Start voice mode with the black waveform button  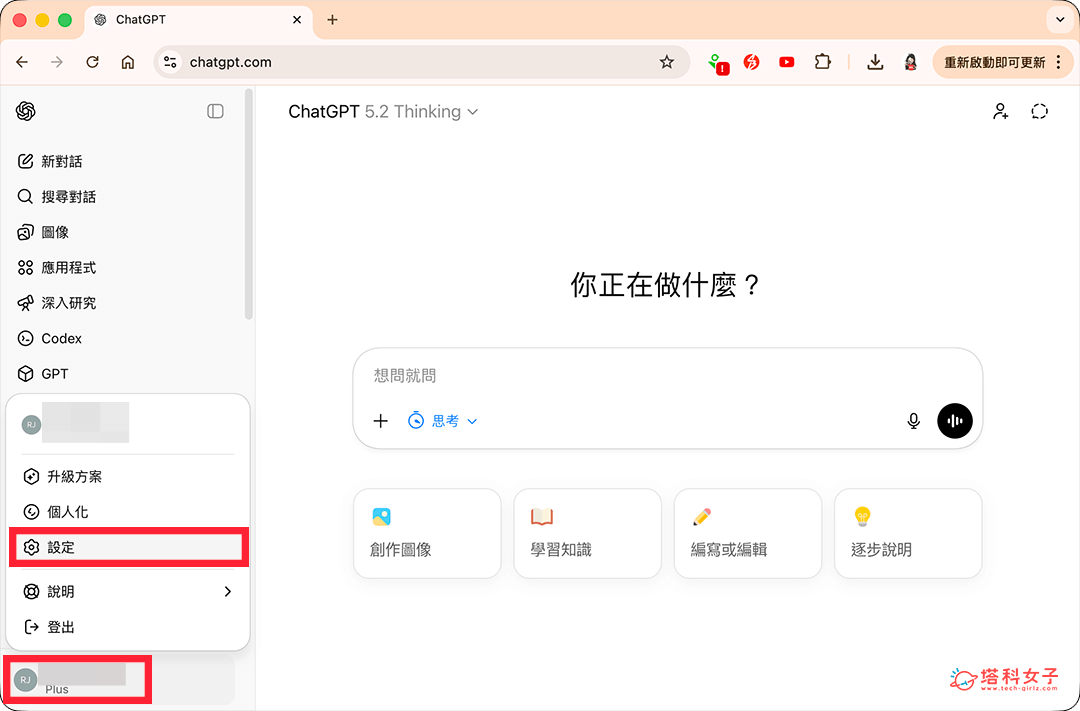954,420
